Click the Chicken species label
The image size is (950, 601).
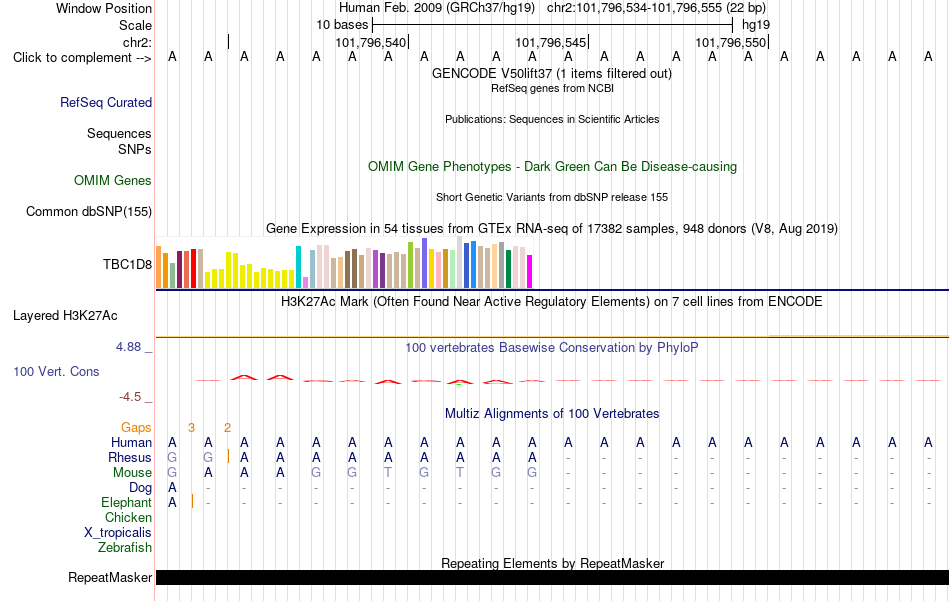click(128, 517)
